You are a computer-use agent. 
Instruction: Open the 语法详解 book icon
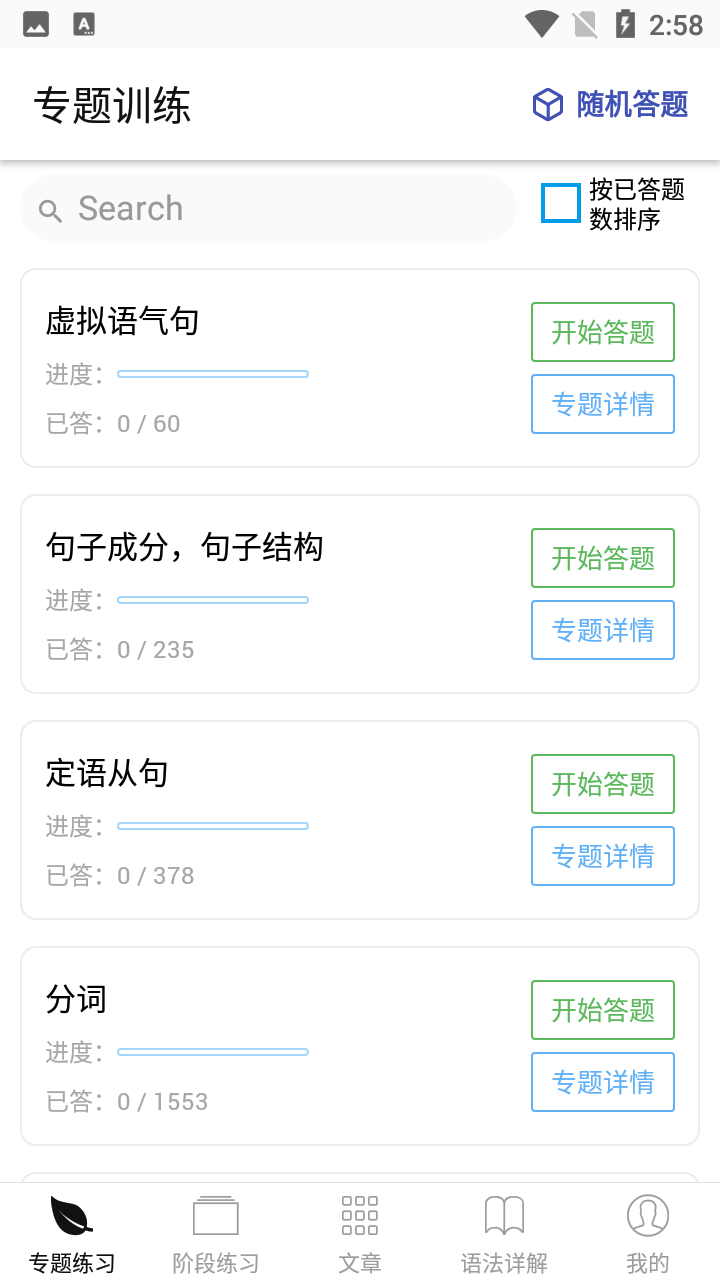click(x=504, y=1216)
